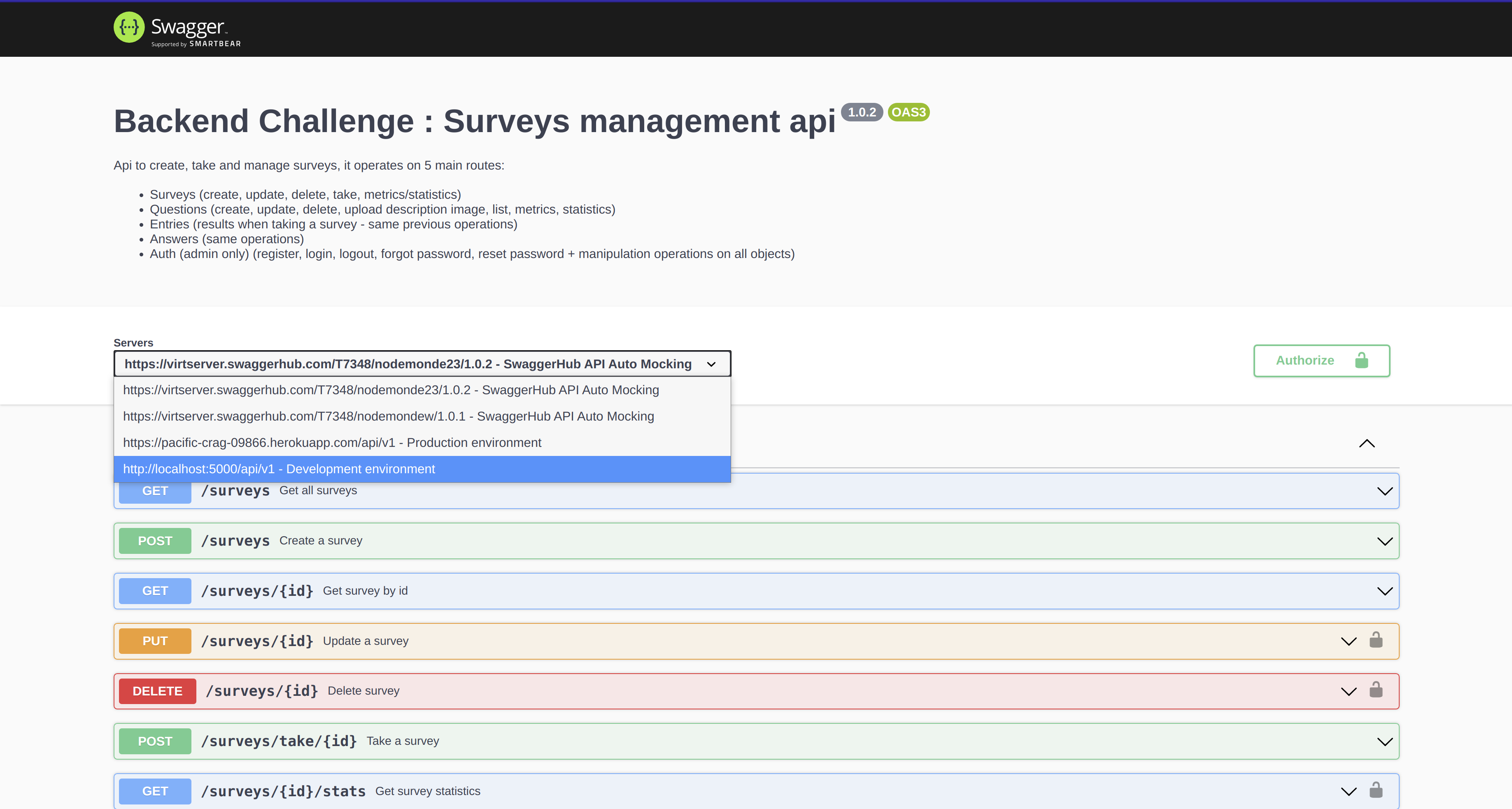Expand the PUT /surveys/{id} chevron
This screenshot has width=1512, height=809.
[1349, 641]
